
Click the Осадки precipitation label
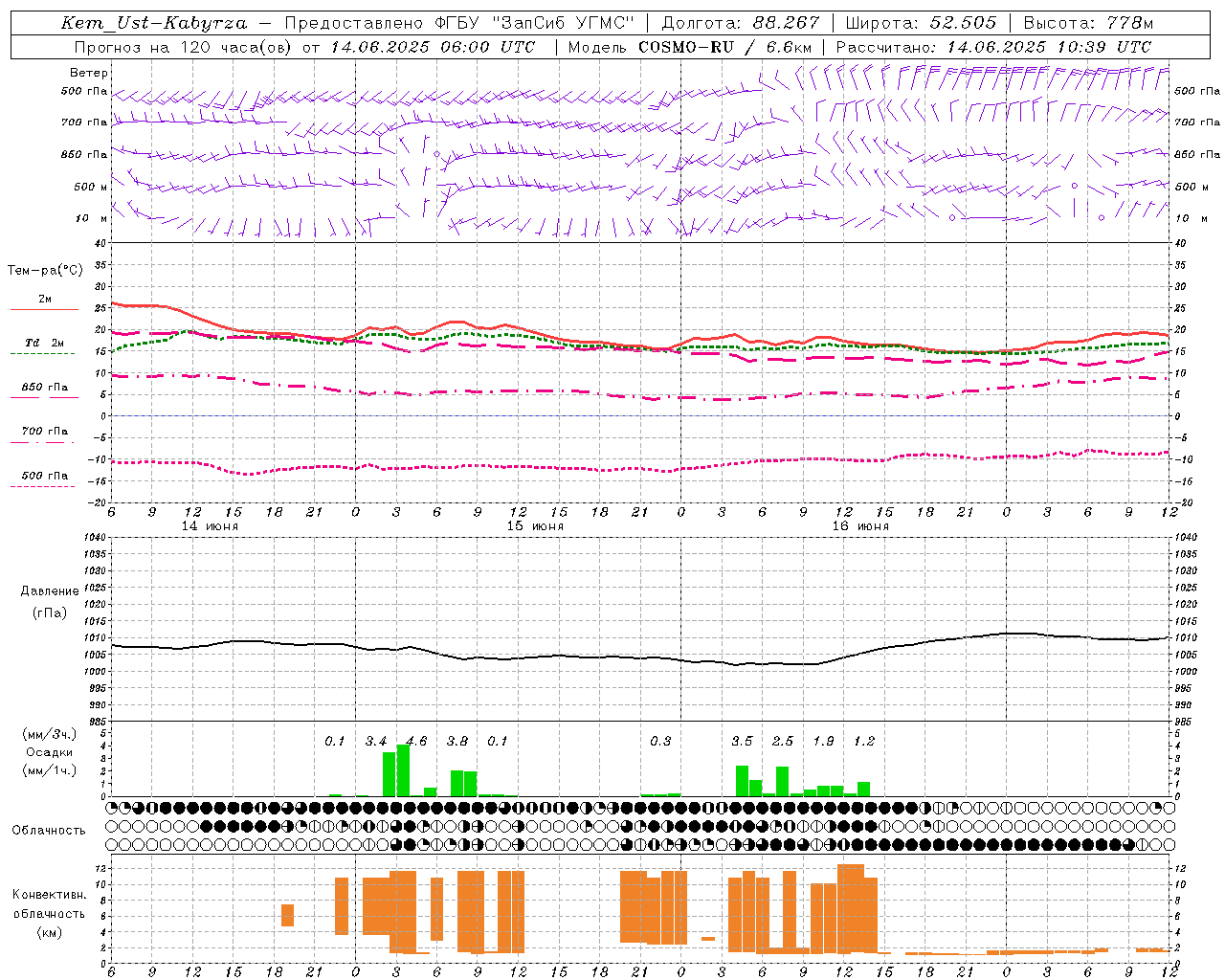click(50, 752)
